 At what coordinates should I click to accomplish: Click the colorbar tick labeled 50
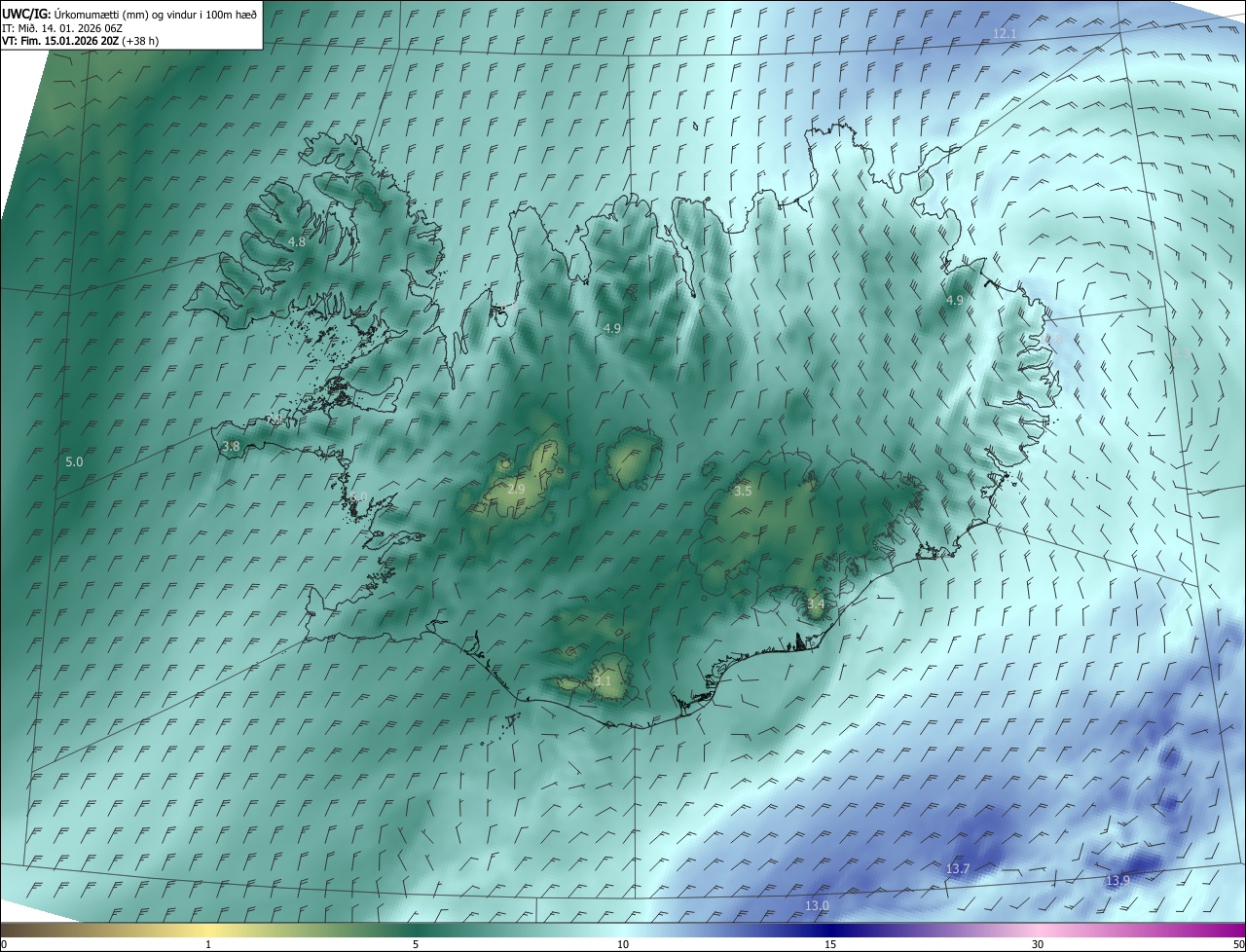tap(1238, 944)
